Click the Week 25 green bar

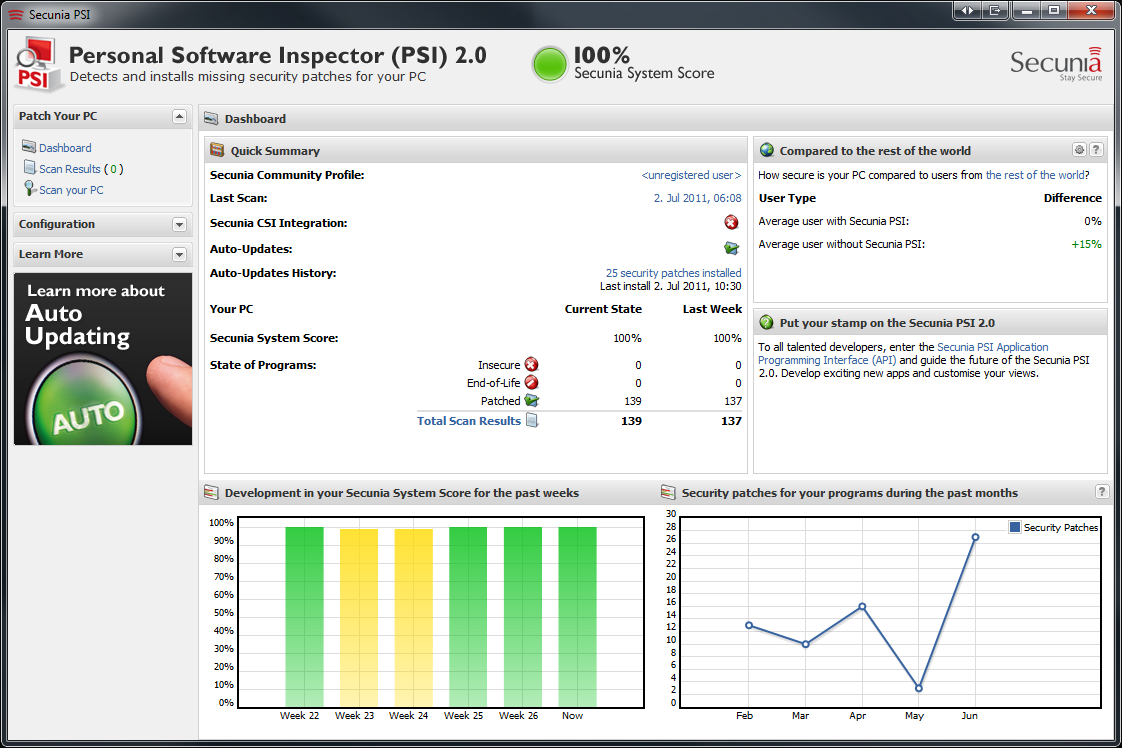(x=468, y=617)
